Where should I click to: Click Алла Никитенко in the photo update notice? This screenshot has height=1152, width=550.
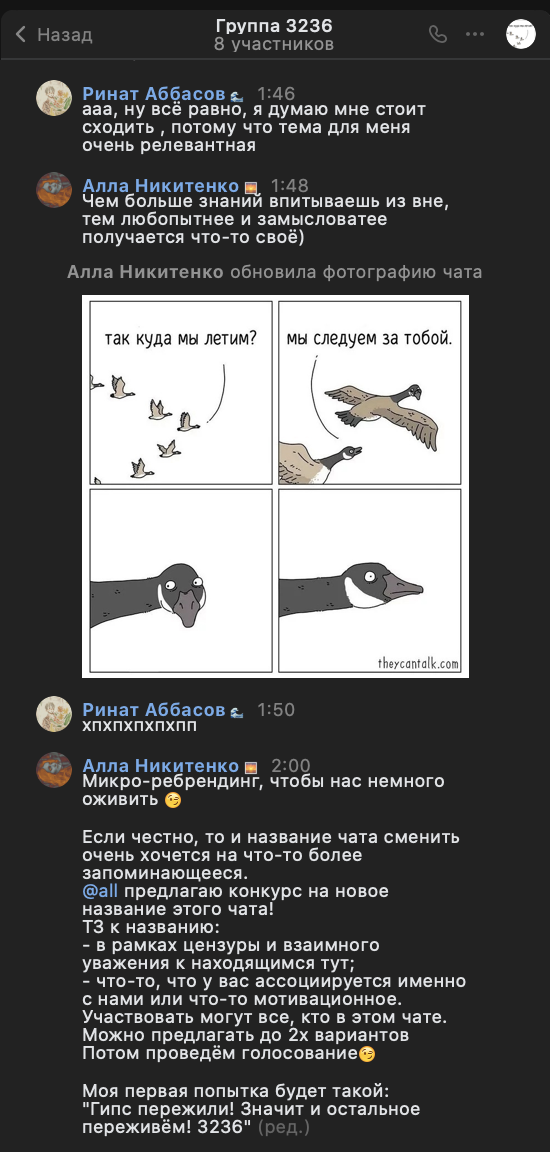[x=145, y=273]
